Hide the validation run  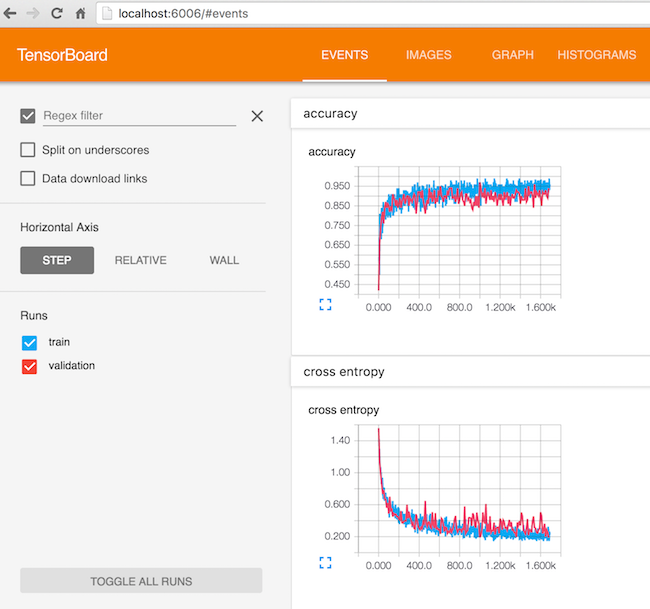29,366
